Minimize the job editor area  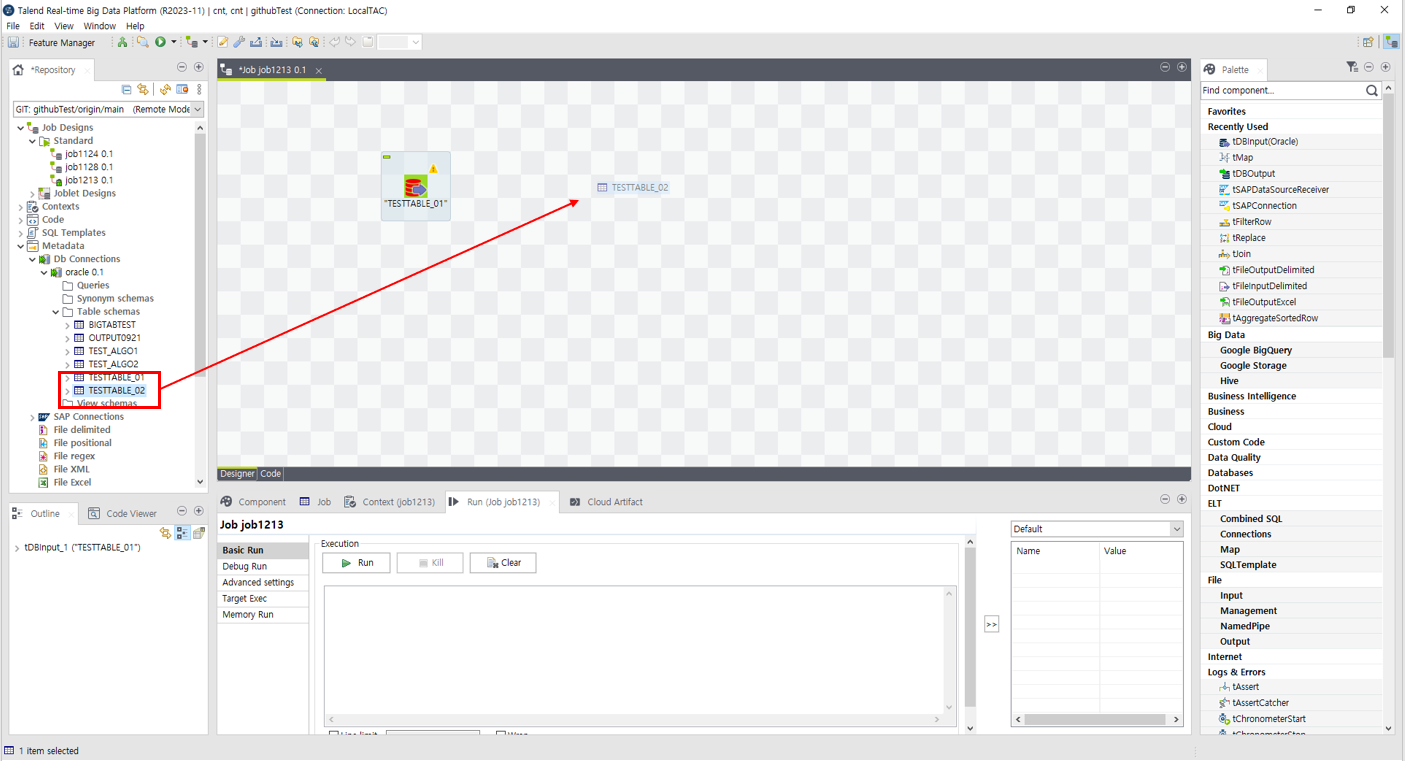(1165, 67)
